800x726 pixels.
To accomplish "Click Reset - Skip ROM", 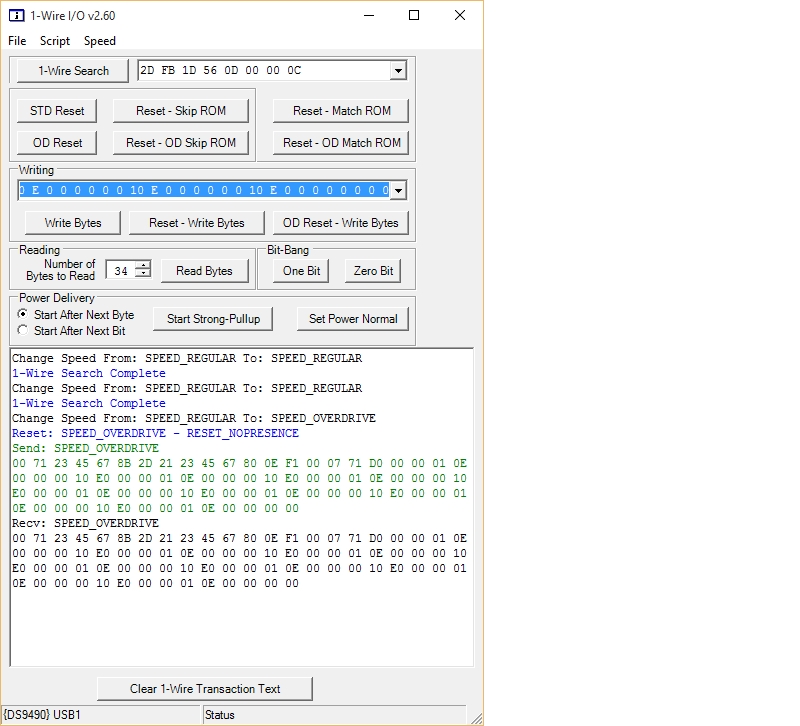I will (x=181, y=111).
